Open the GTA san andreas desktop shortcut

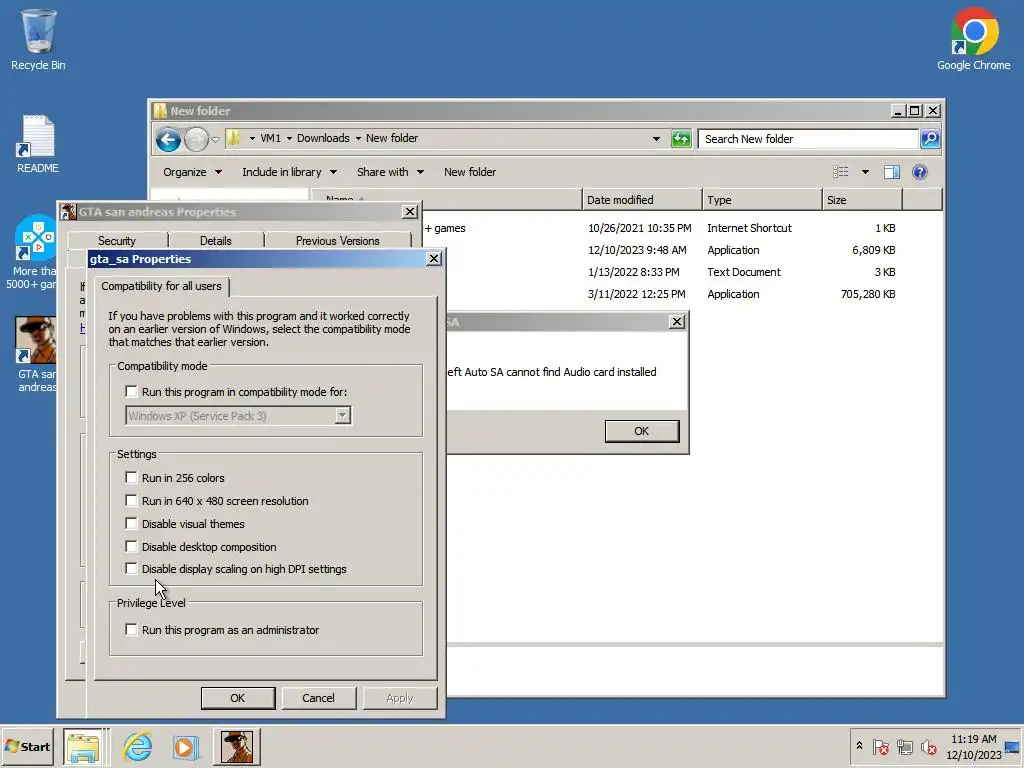pos(35,355)
